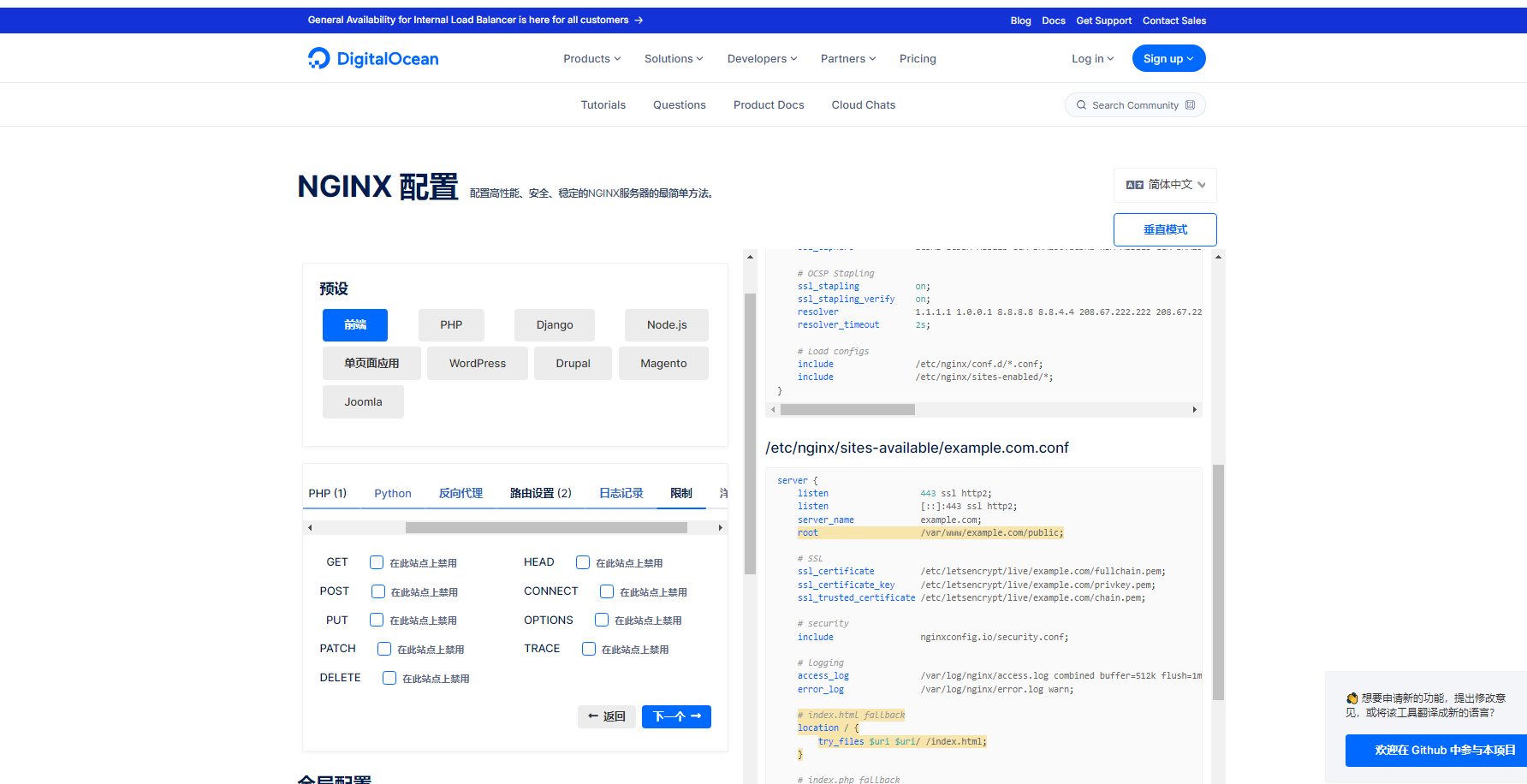Open the 简体中文 language selector
The image size is (1527, 784).
[1165, 185]
